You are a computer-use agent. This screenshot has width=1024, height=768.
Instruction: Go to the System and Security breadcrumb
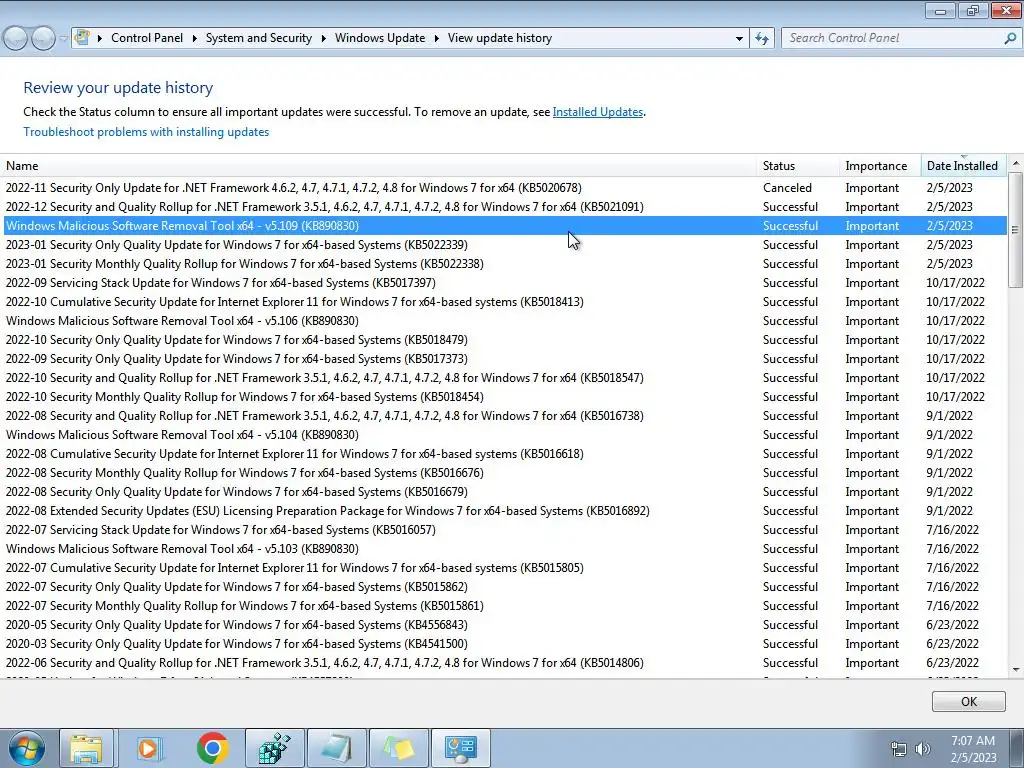pyautogui.click(x=259, y=38)
